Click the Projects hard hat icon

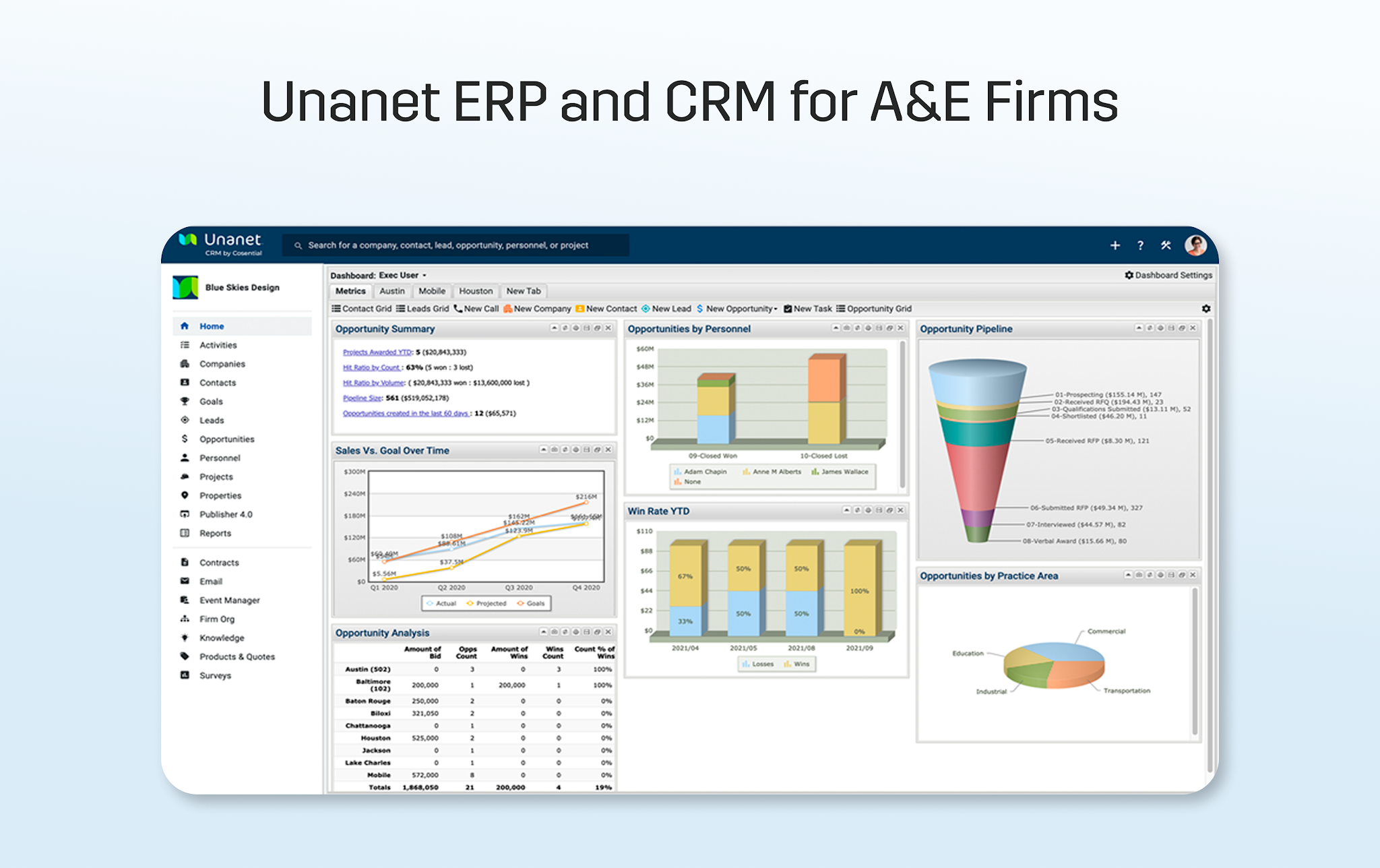tap(185, 476)
